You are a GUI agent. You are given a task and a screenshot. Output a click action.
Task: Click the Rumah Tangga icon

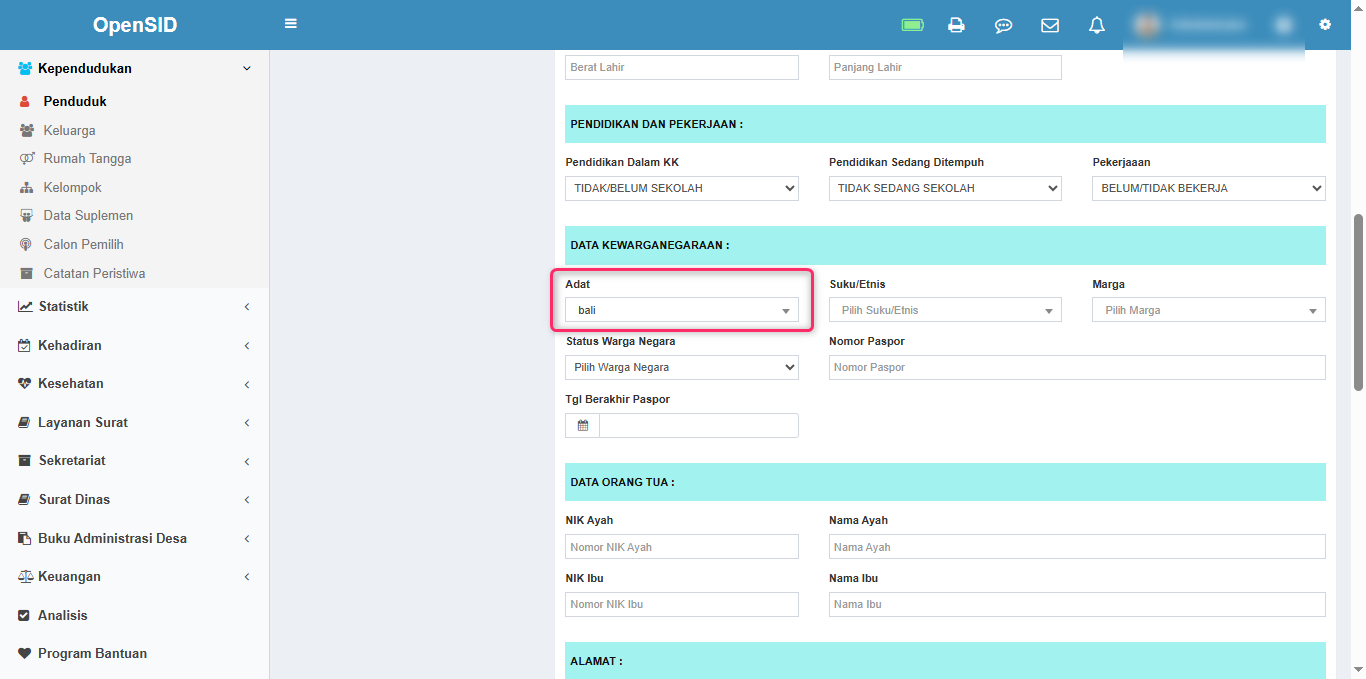pyautogui.click(x=26, y=159)
